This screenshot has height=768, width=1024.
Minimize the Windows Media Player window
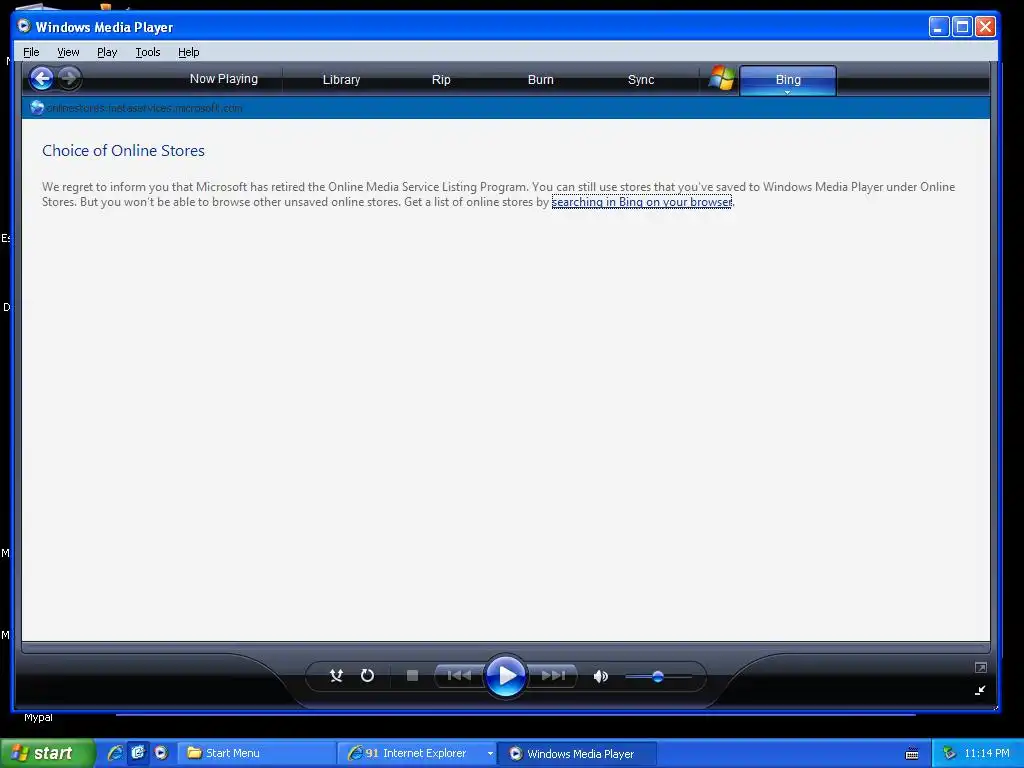point(938,27)
